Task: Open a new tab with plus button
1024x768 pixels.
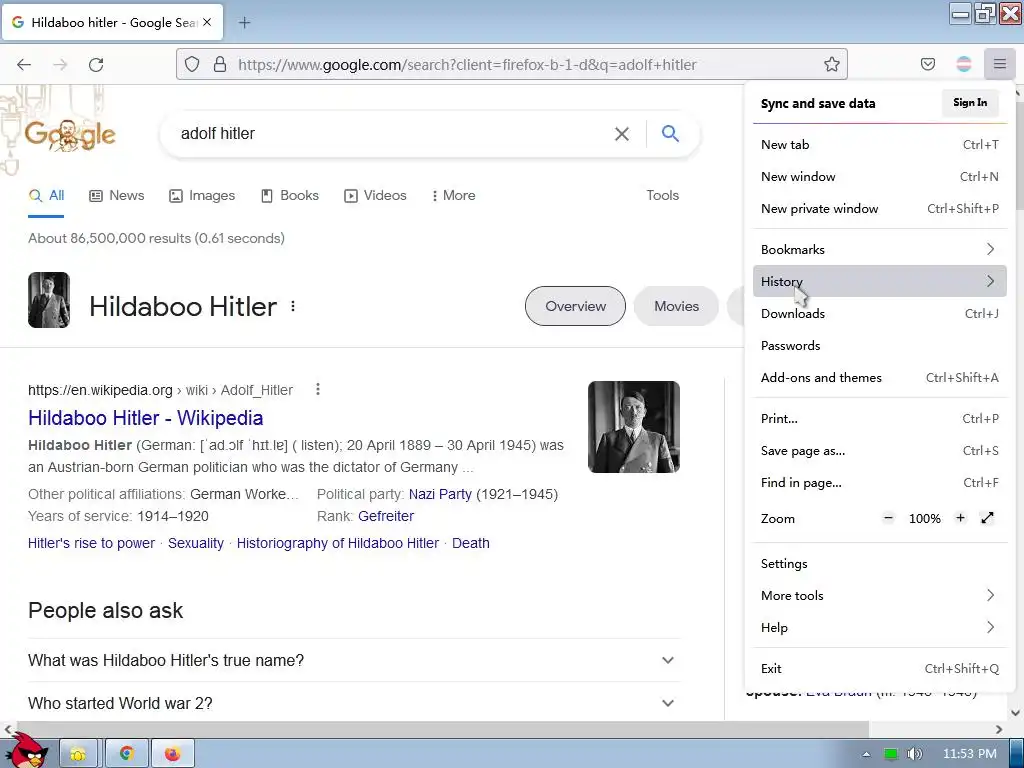Action: (244, 23)
